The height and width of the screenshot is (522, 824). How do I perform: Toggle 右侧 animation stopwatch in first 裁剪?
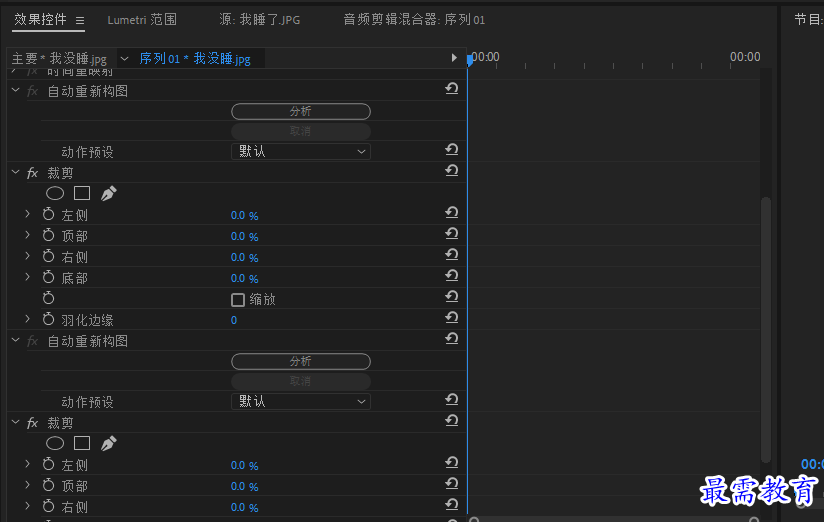tap(48, 257)
